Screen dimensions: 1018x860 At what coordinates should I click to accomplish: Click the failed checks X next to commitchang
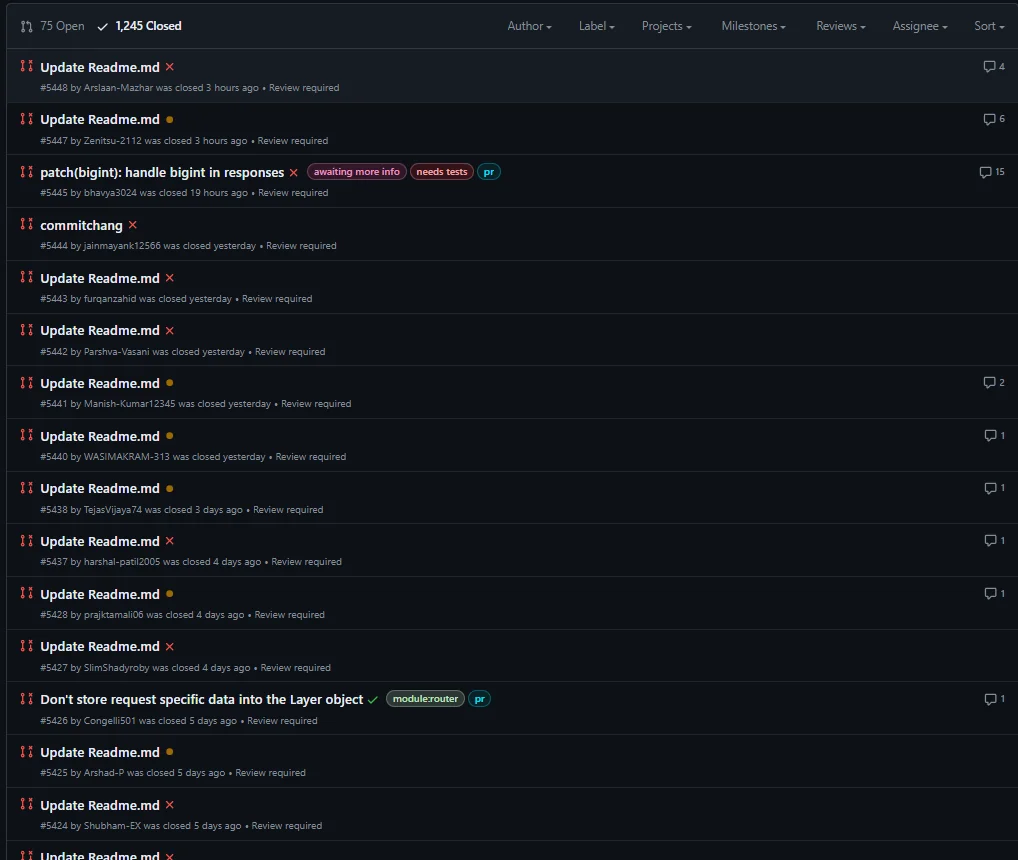click(132, 225)
